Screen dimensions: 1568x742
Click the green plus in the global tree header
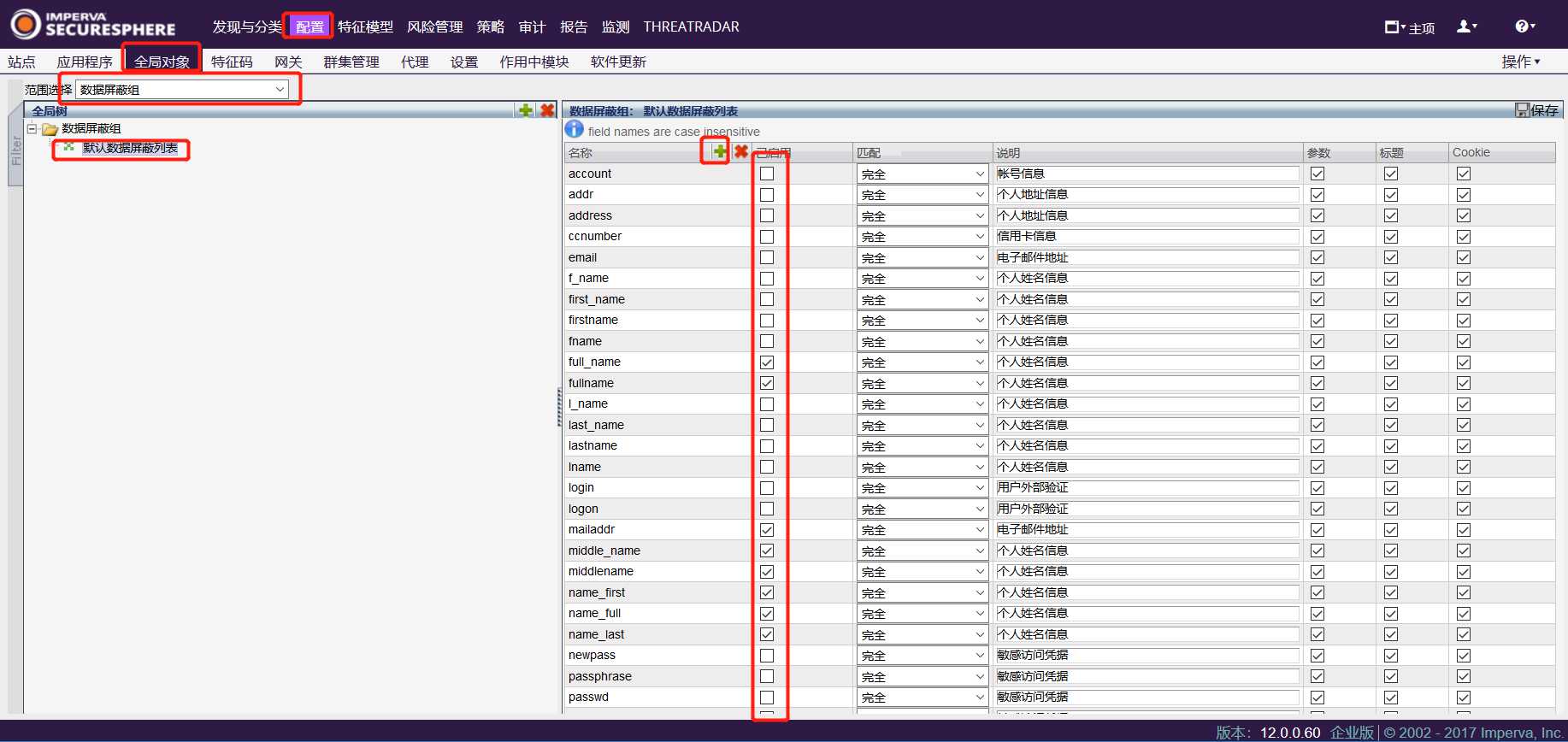(526, 110)
